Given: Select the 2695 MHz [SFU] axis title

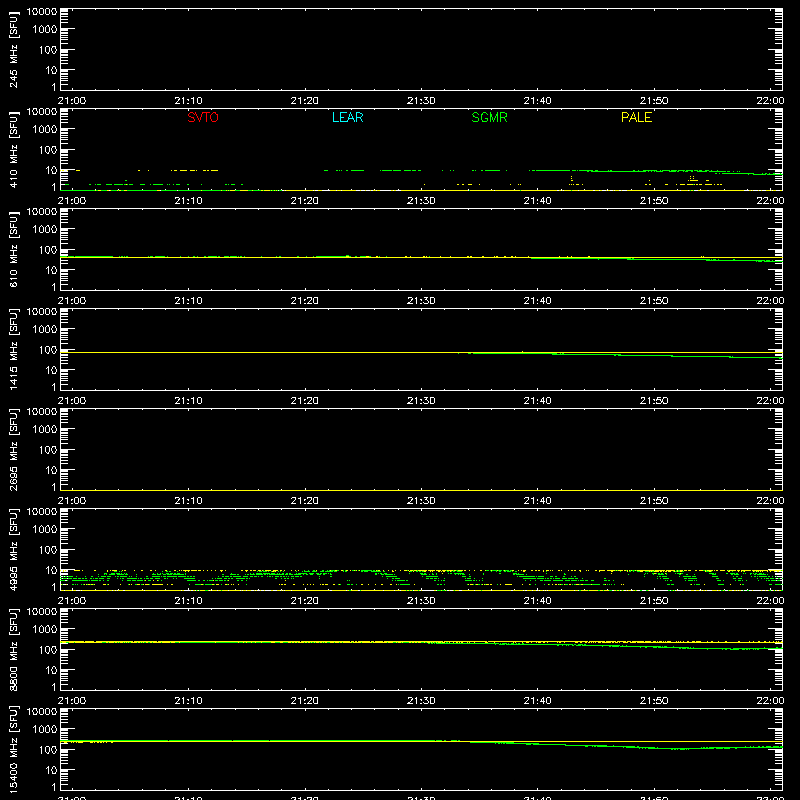Looking at the screenshot, I should 13,449.
